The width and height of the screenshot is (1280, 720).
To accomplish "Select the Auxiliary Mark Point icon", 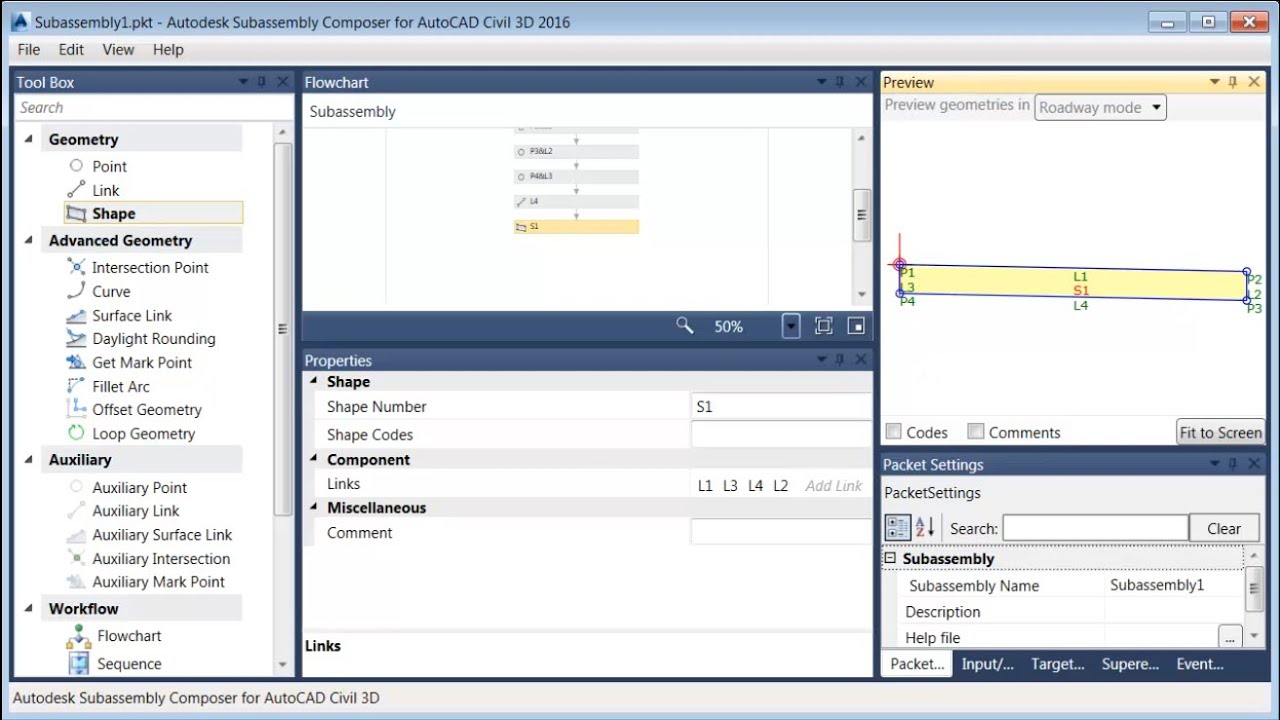I will click(76, 581).
